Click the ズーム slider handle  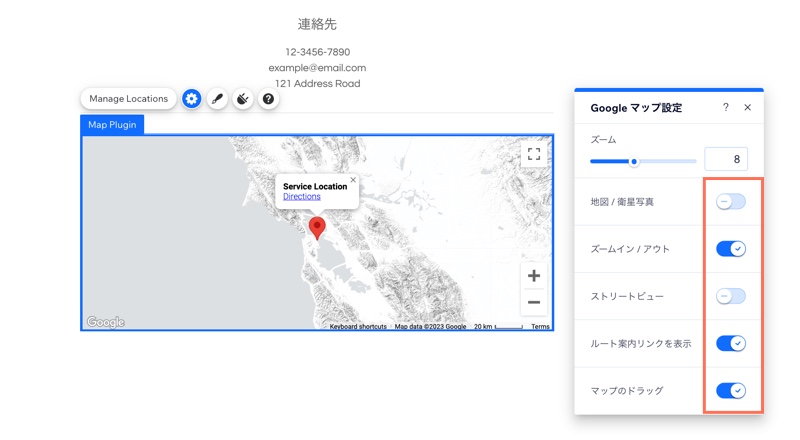coord(634,161)
